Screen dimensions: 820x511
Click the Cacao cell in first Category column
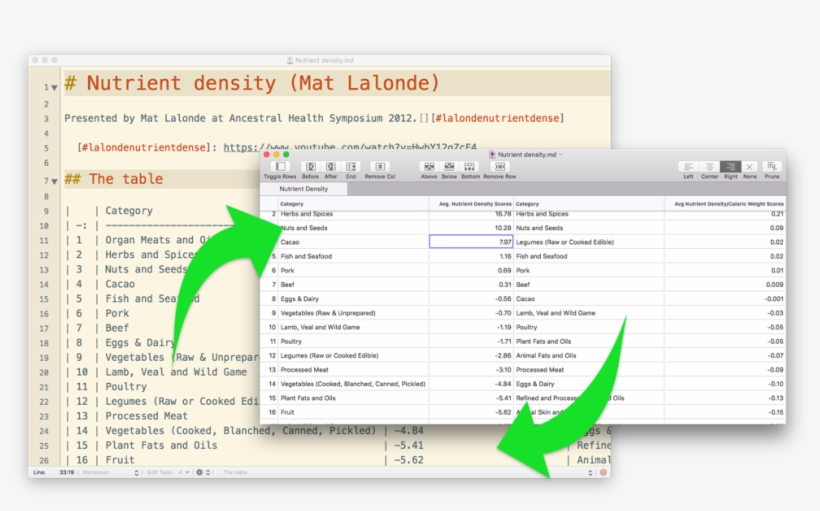pos(354,242)
